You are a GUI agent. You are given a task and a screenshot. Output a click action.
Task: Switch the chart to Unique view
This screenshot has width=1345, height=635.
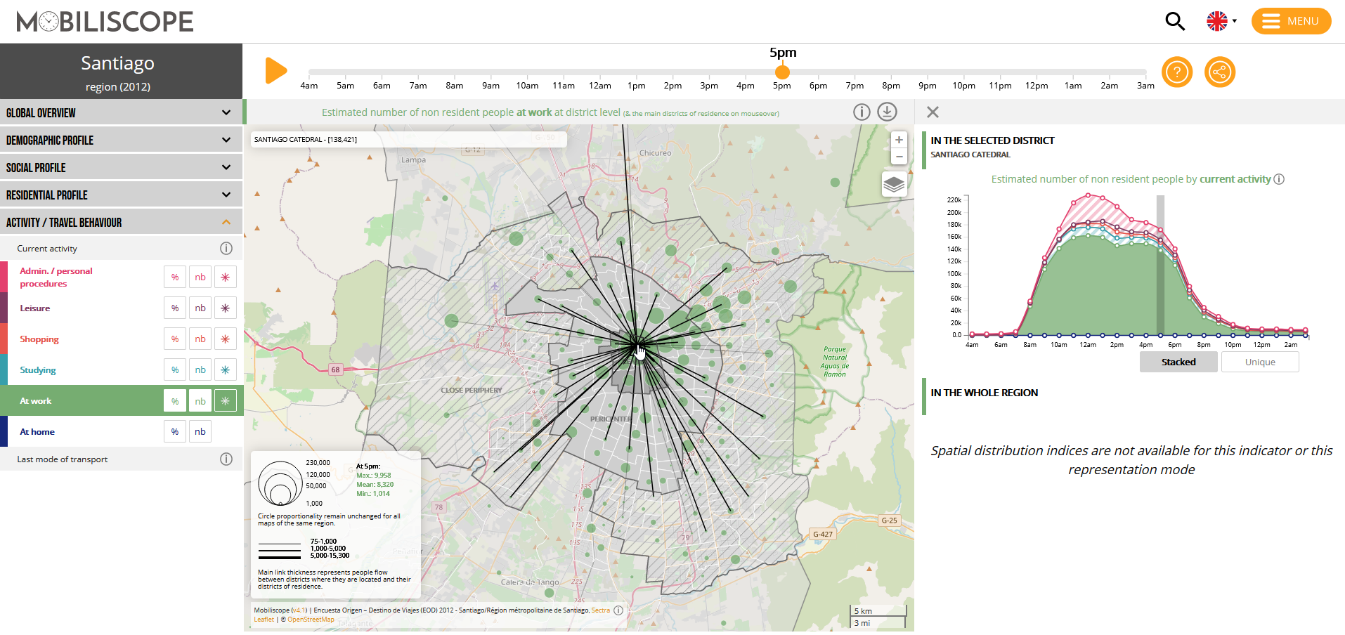[x=1260, y=362]
